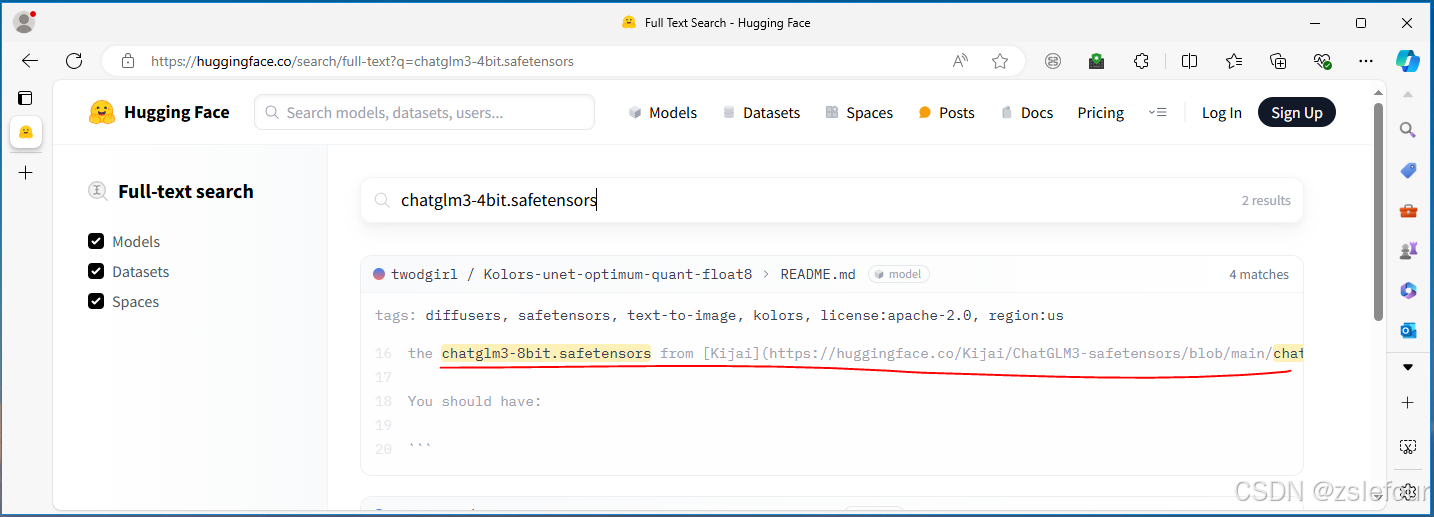Launch Copilot from the toolbar corner
The width and height of the screenshot is (1434, 517).
(x=1408, y=61)
